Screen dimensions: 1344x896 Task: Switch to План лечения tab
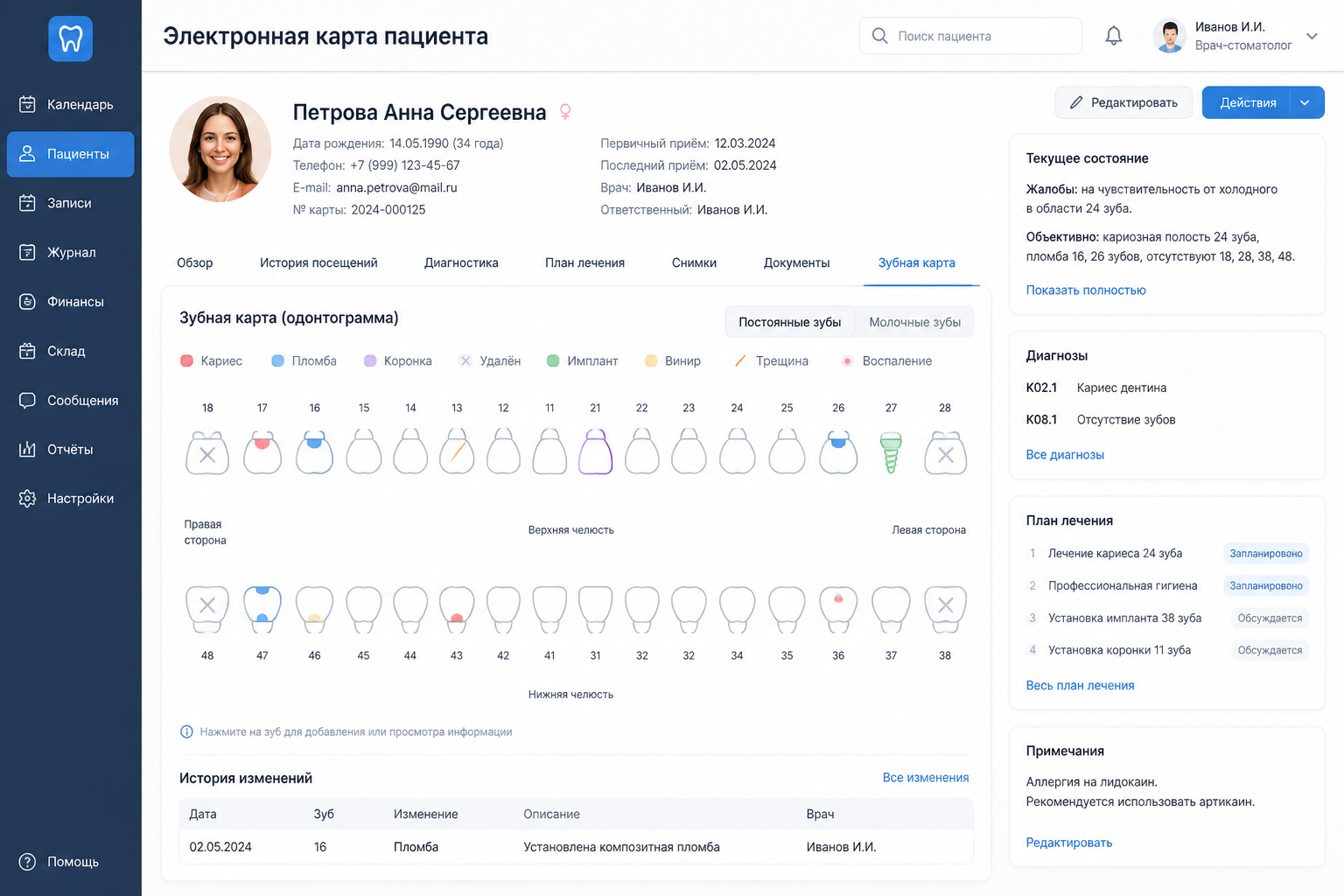(x=584, y=262)
